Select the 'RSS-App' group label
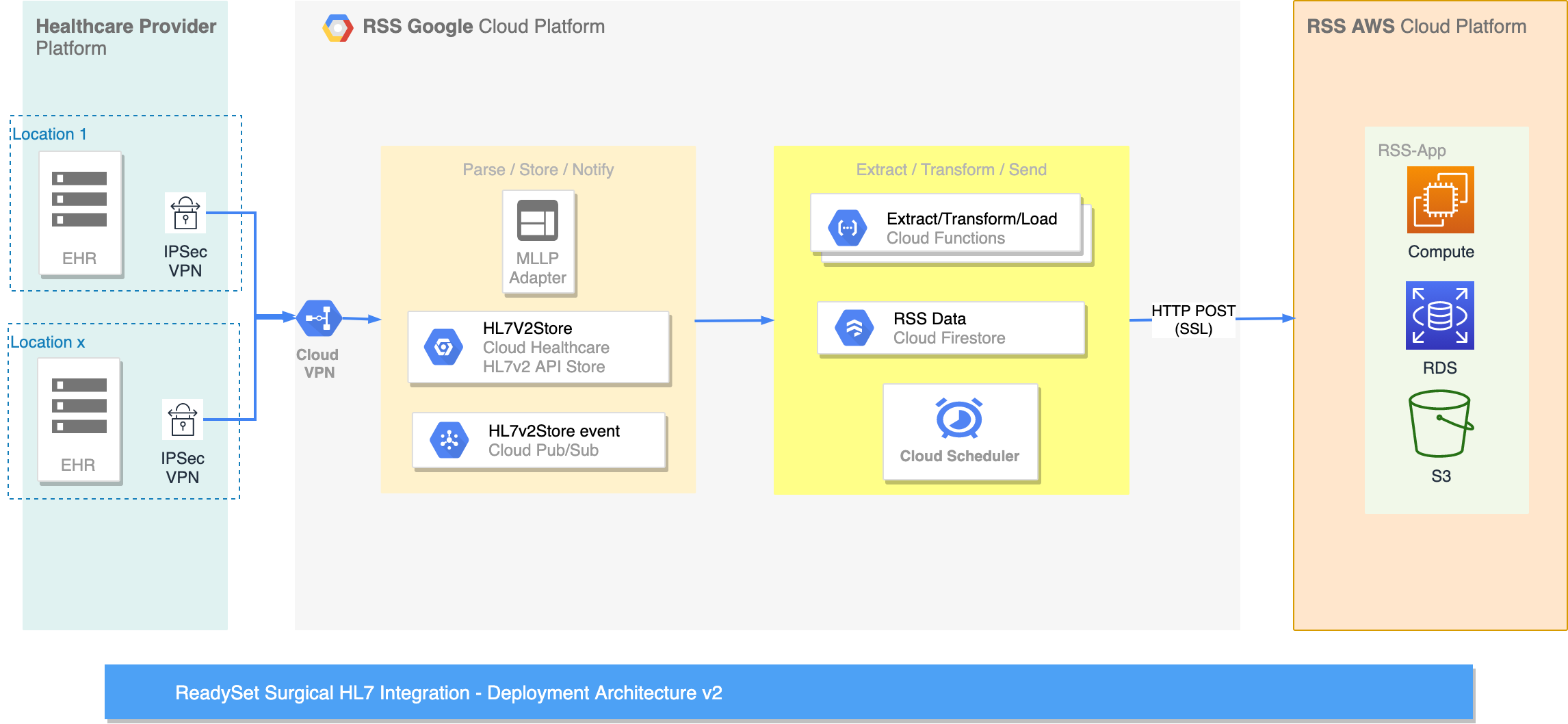The image size is (1568, 724). pos(1412,151)
